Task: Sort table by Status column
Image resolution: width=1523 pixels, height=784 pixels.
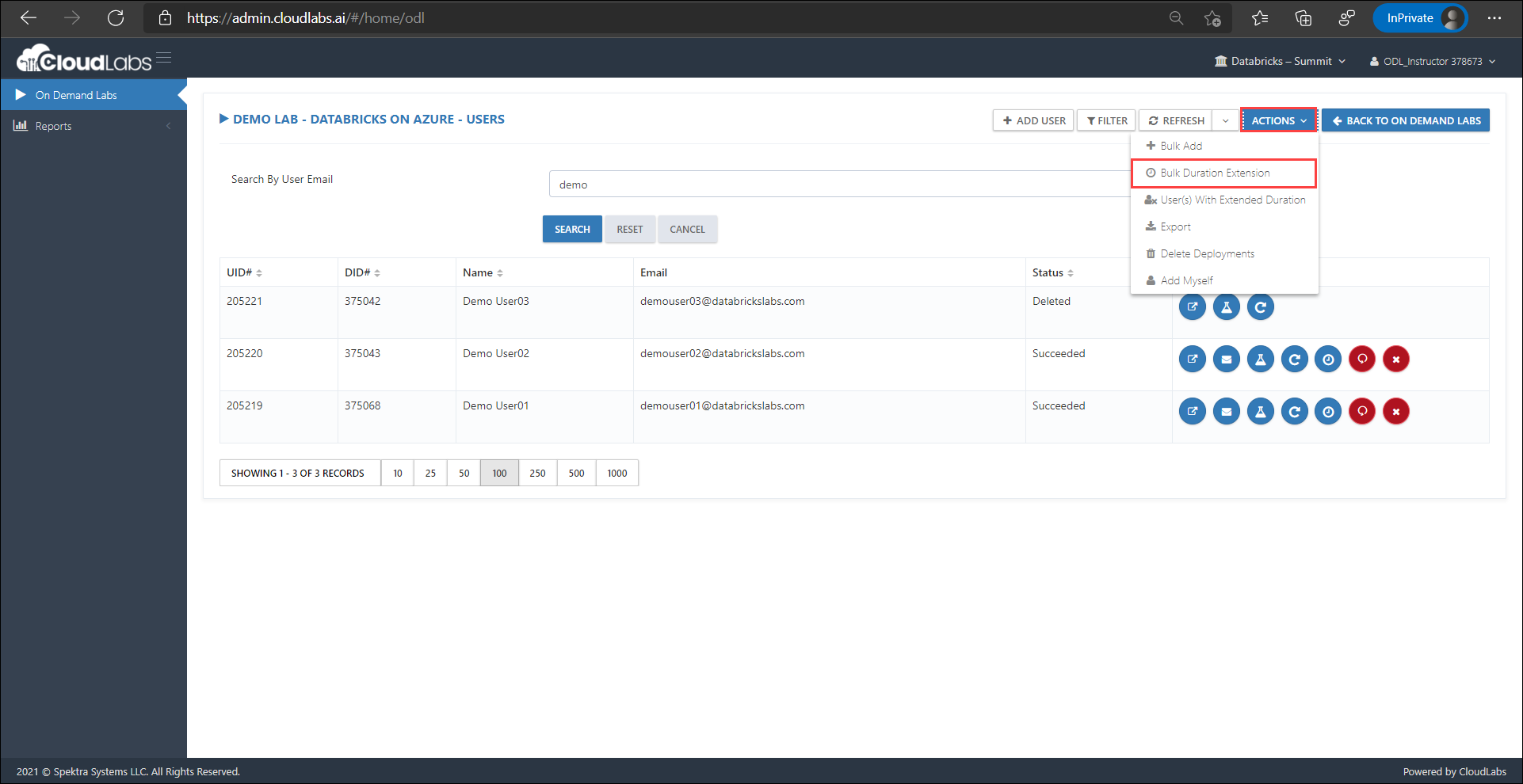Action: [1053, 272]
